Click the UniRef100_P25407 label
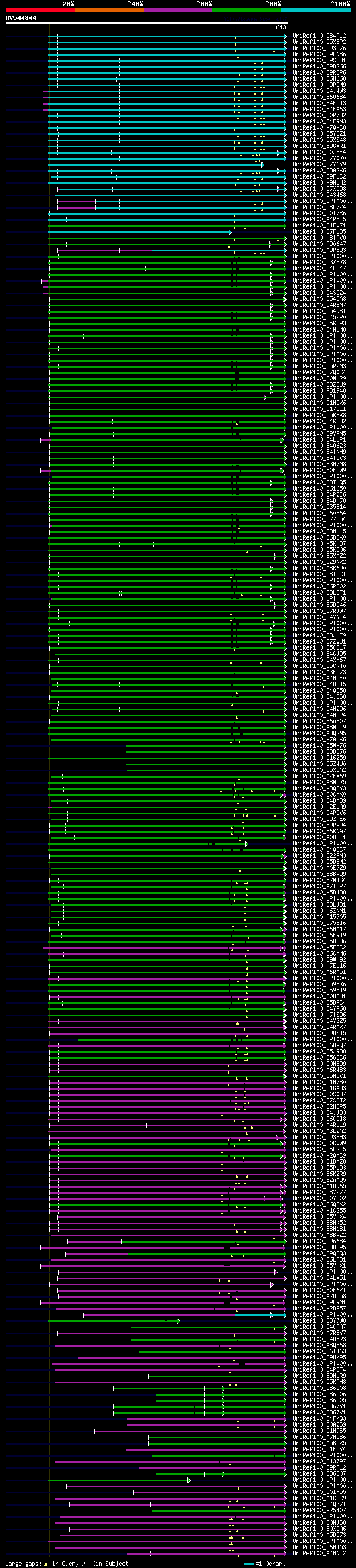 pyautogui.click(x=319, y=1511)
